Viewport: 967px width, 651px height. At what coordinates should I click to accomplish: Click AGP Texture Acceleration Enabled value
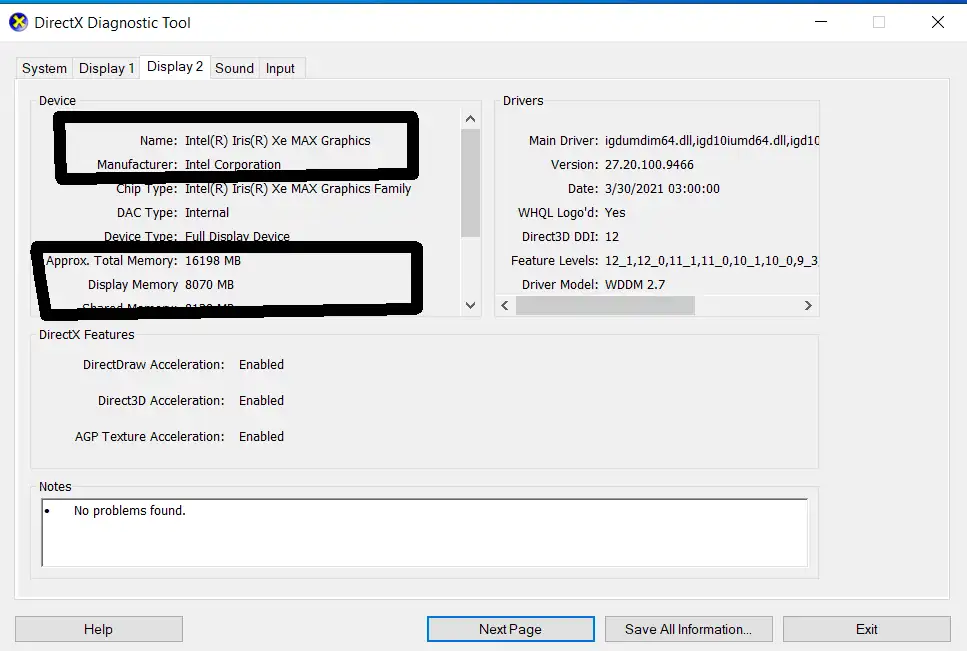261,436
